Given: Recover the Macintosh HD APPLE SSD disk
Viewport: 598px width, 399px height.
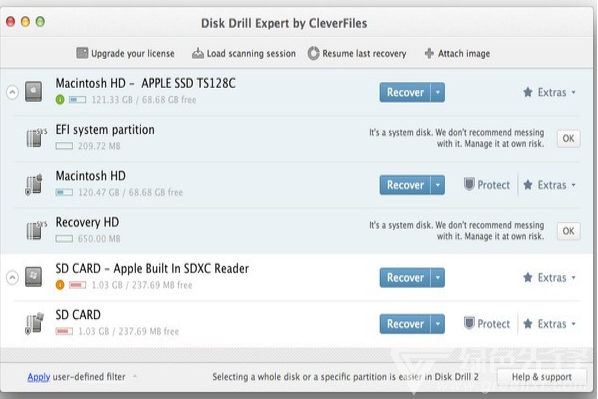Looking at the screenshot, I should click(x=405, y=92).
